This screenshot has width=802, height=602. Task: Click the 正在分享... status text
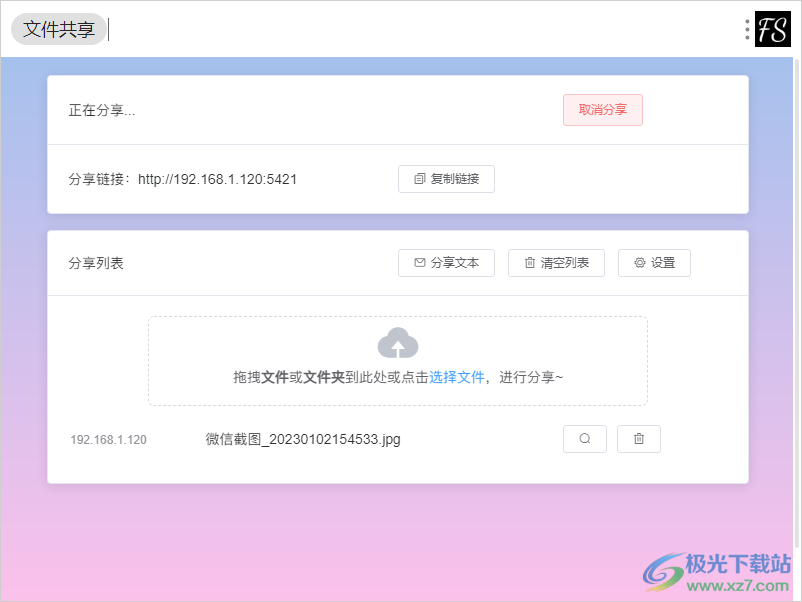pyautogui.click(x=102, y=110)
